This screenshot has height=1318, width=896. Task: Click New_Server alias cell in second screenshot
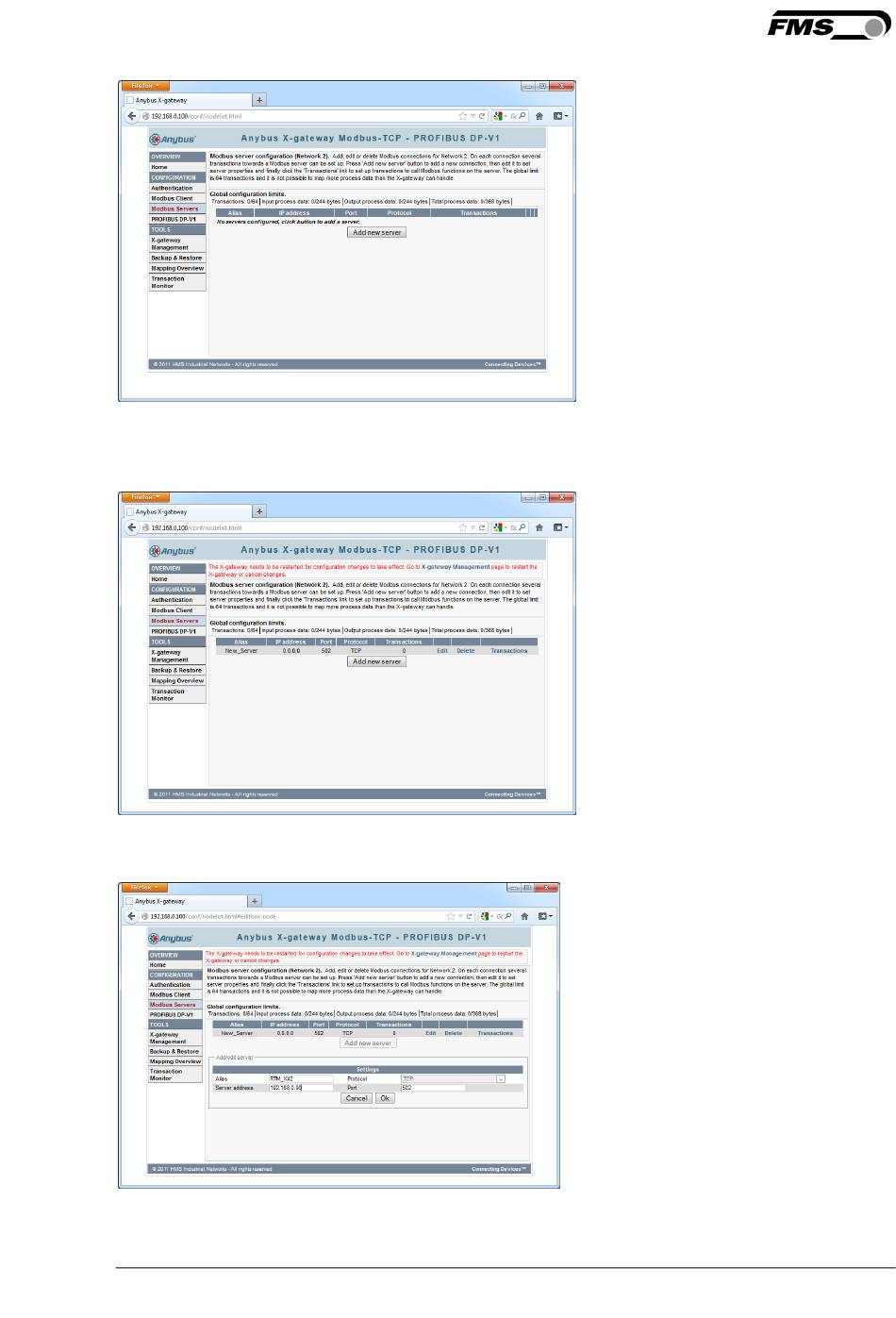(241, 651)
